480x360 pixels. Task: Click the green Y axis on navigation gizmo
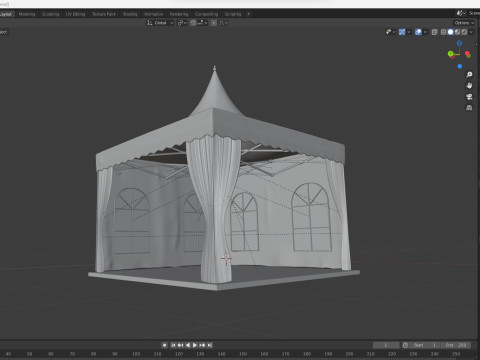[450, 54]
